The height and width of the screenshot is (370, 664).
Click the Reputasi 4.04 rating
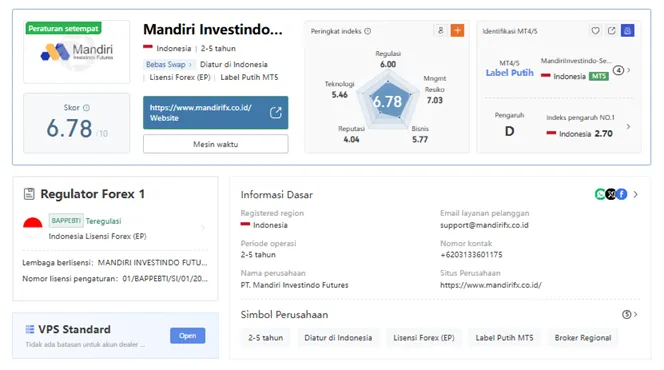[351, 134]
